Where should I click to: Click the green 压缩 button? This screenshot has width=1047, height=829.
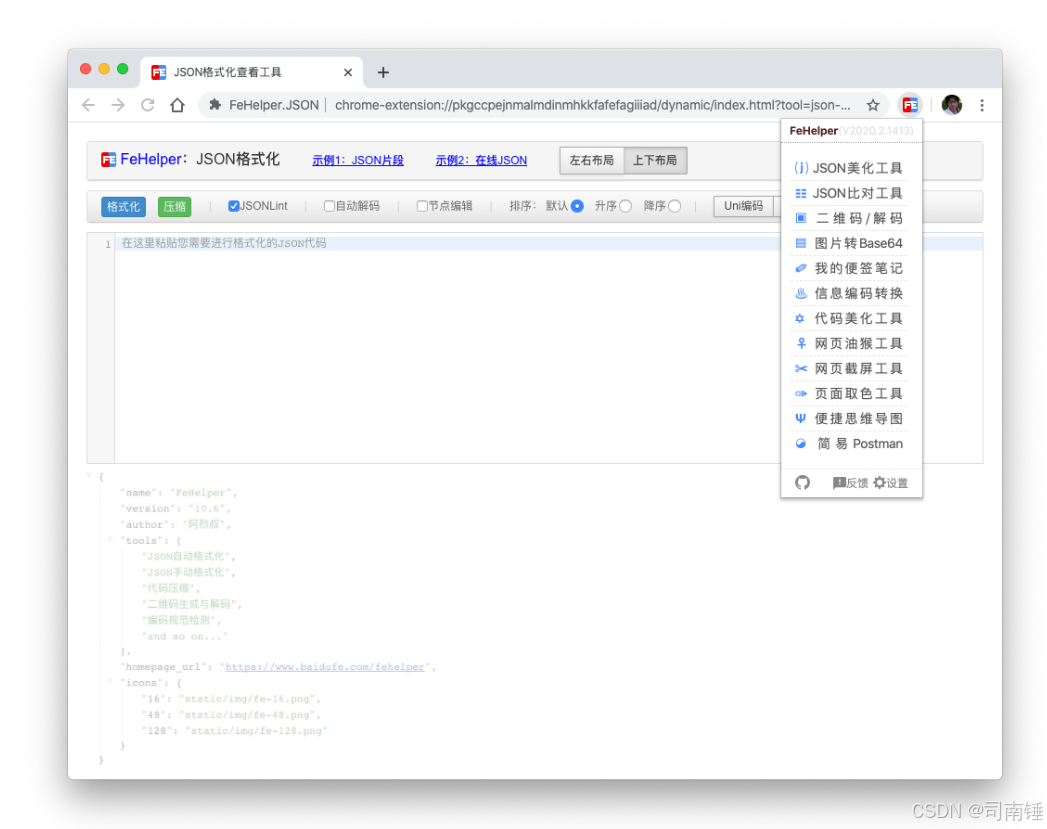click(x=174, y=206)
